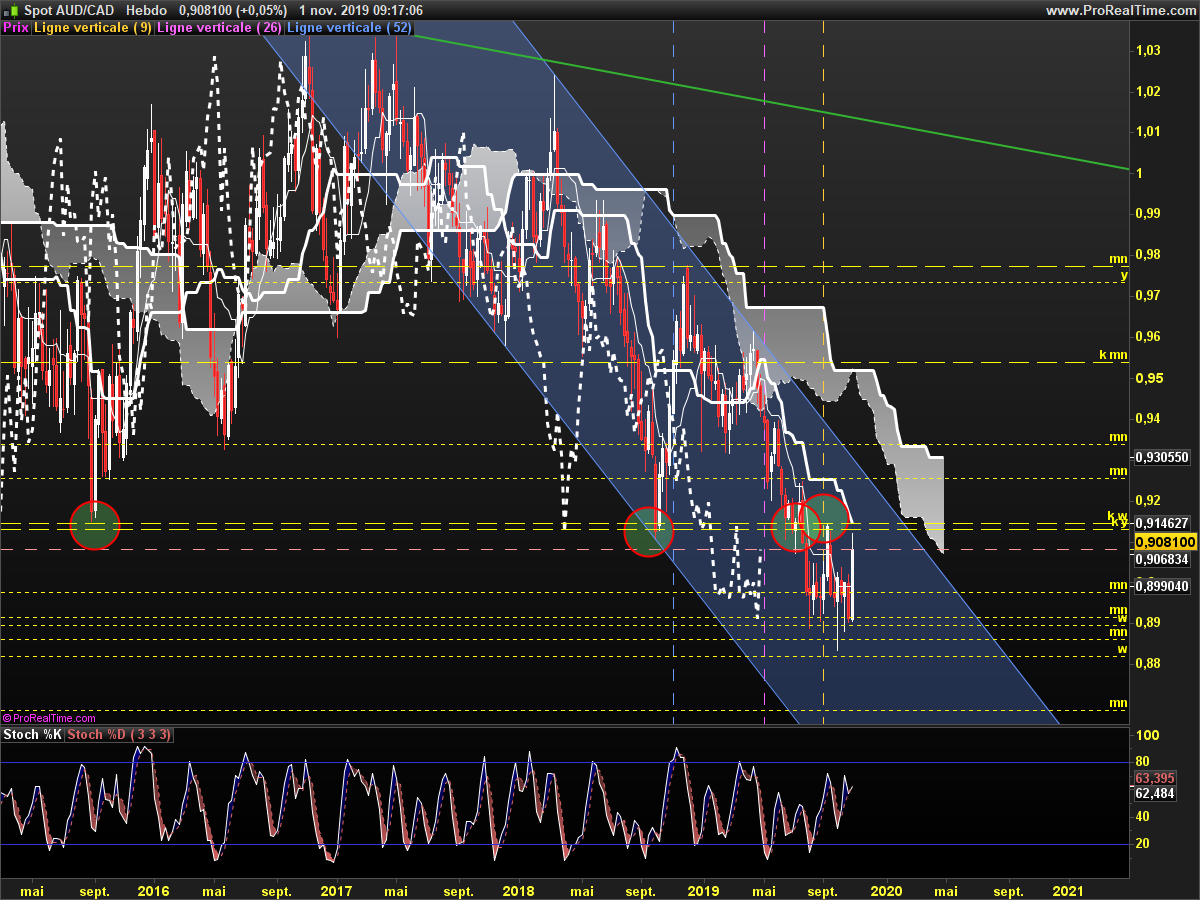Click the 1 nov. 2019 09:17:06 timestamp

[361, 10]
